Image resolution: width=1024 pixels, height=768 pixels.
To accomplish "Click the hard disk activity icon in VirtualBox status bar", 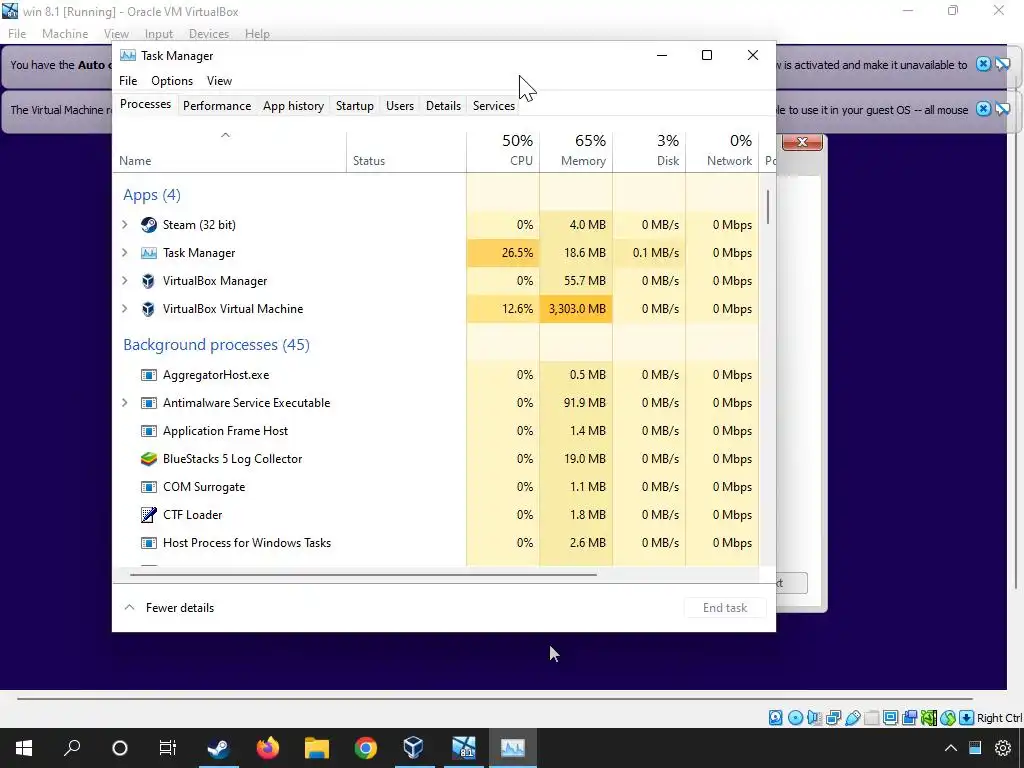I will pos(776,718).
